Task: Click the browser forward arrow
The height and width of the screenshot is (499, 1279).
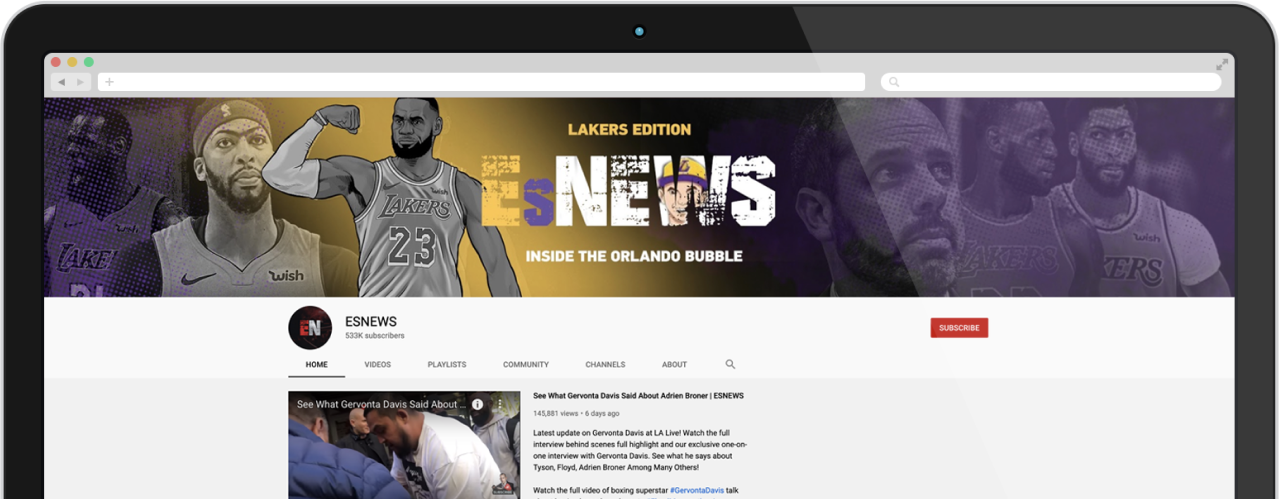Action: [x=80, y=82]
